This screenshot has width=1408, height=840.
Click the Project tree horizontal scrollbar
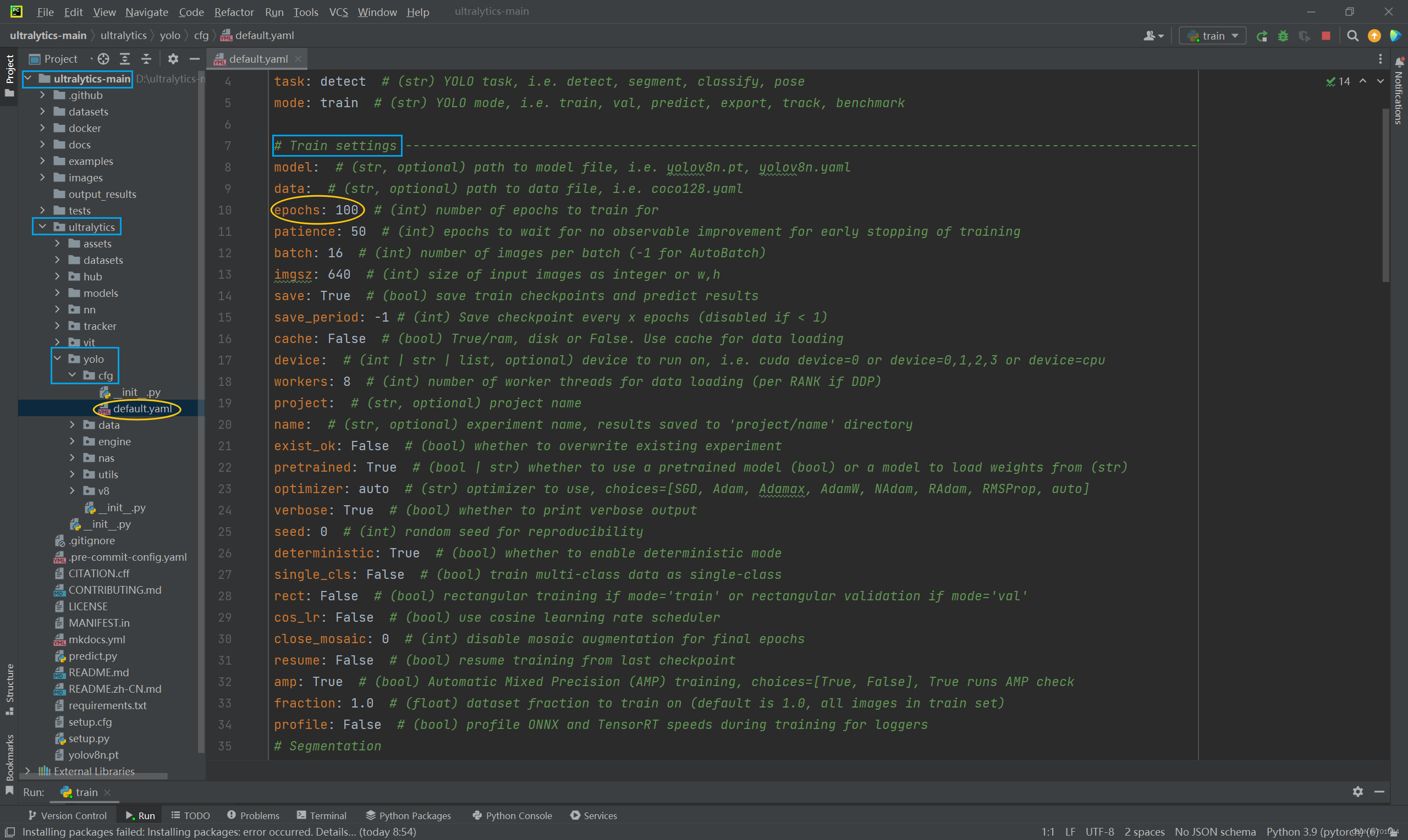pos(94,777)
